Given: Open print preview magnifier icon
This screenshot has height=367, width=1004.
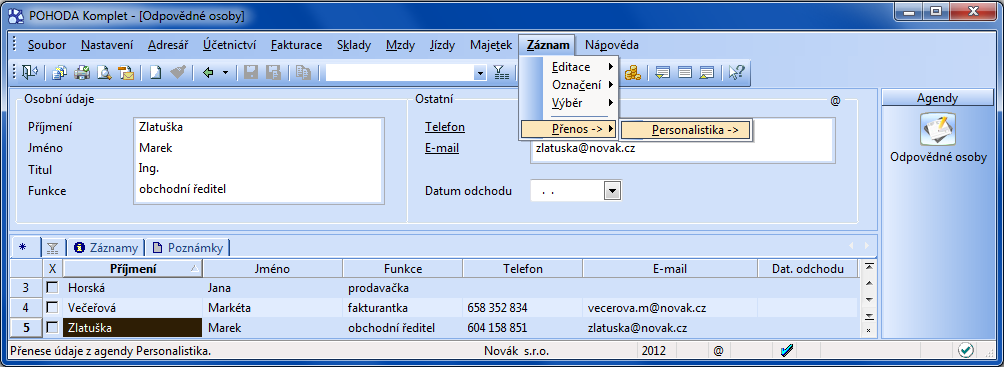Looking at the screenshot, I should pos(104,72).
